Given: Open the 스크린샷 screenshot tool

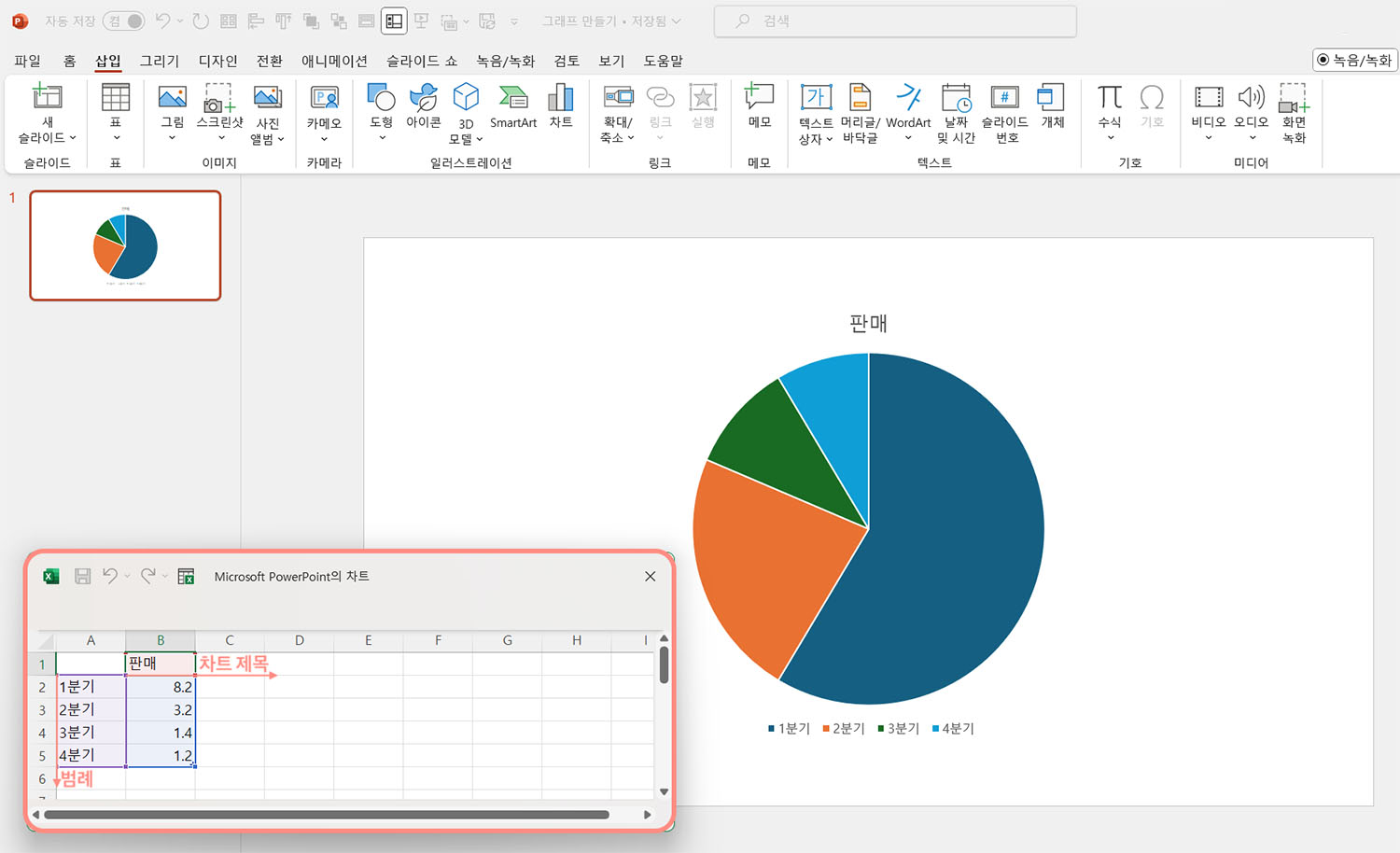Looking at the screenshot, I should click(x=219, y=112).
